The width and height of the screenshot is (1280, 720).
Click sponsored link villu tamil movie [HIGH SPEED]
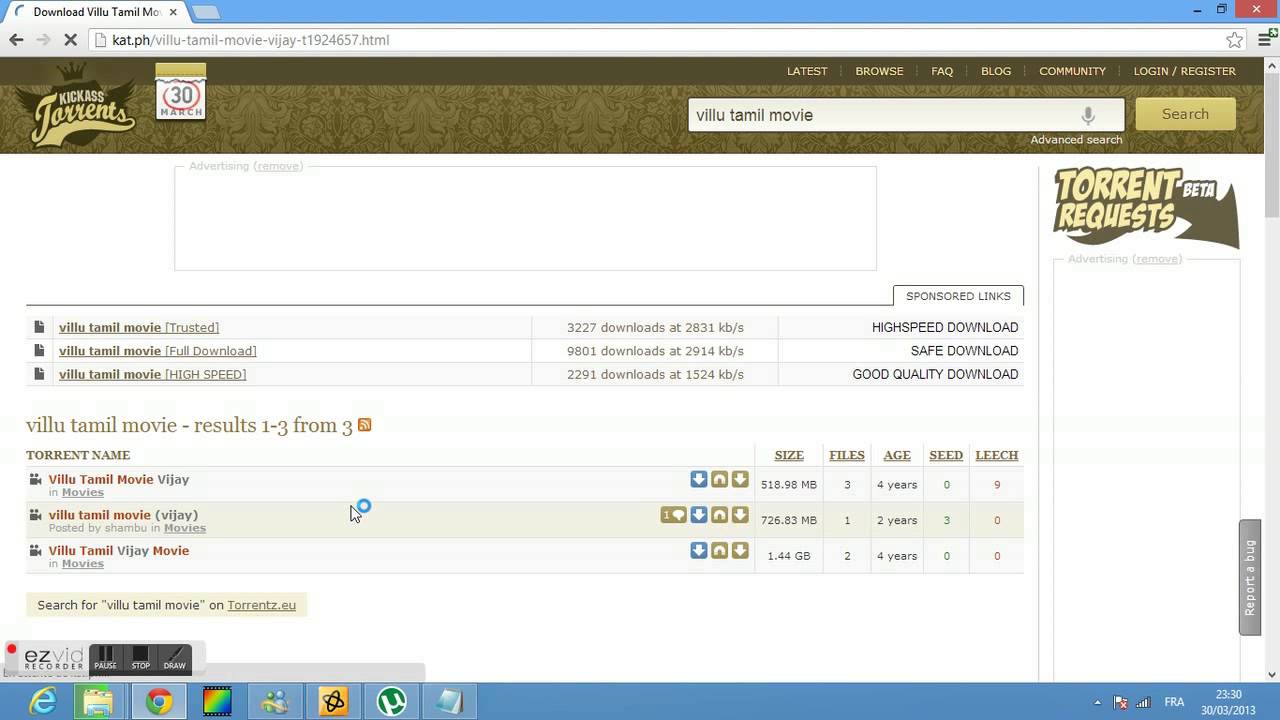(152, 374)
